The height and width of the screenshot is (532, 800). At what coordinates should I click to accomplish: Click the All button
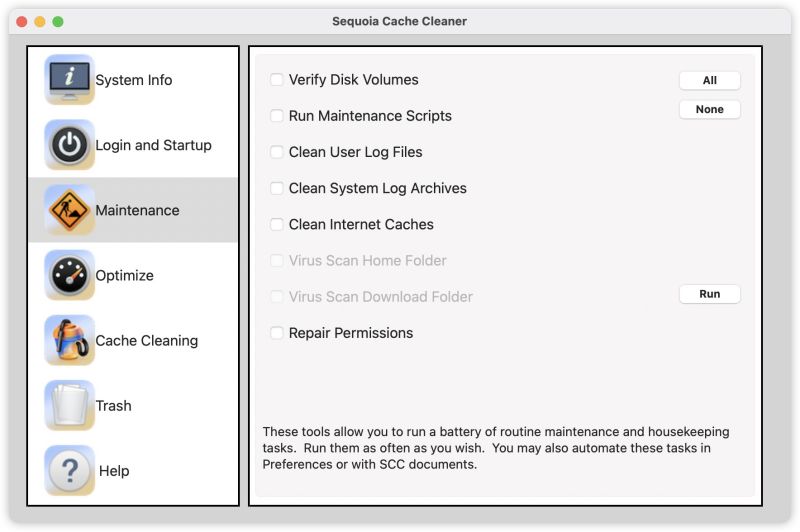coord(709,81)
